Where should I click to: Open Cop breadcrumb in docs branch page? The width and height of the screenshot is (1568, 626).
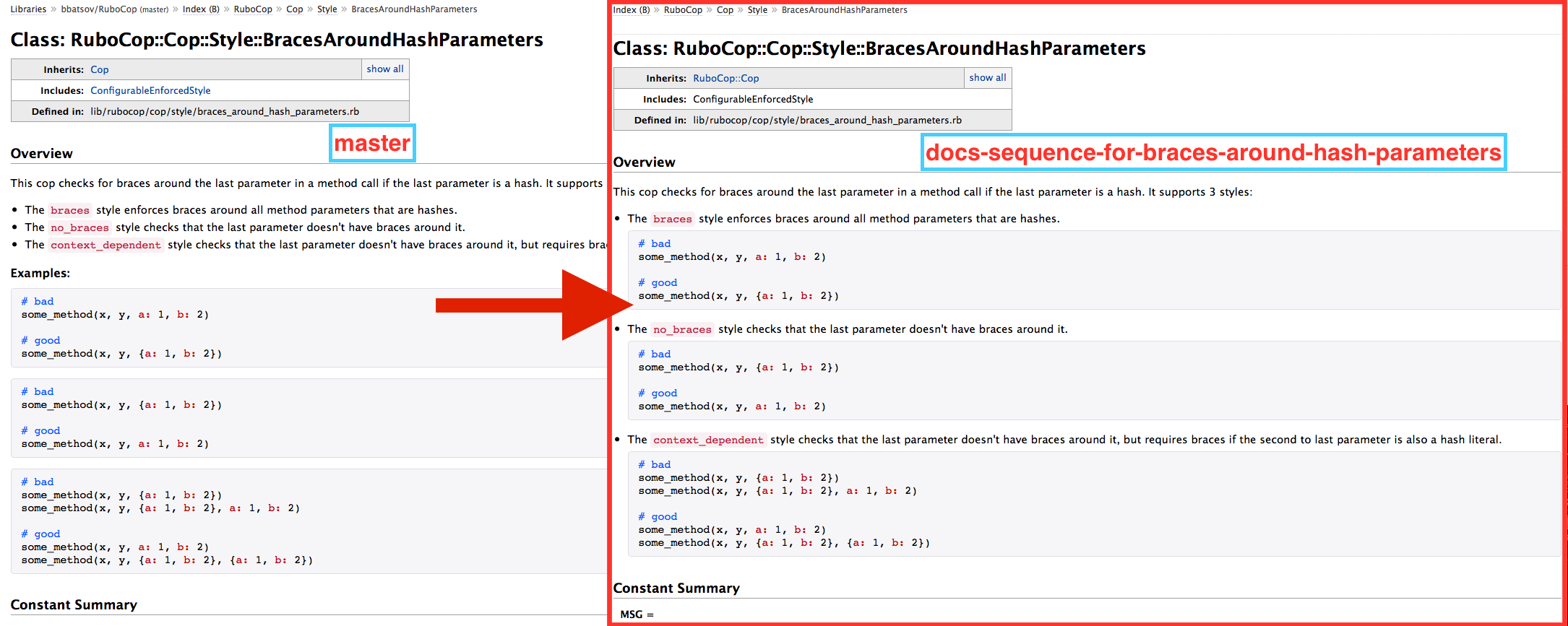pos(725,10)
